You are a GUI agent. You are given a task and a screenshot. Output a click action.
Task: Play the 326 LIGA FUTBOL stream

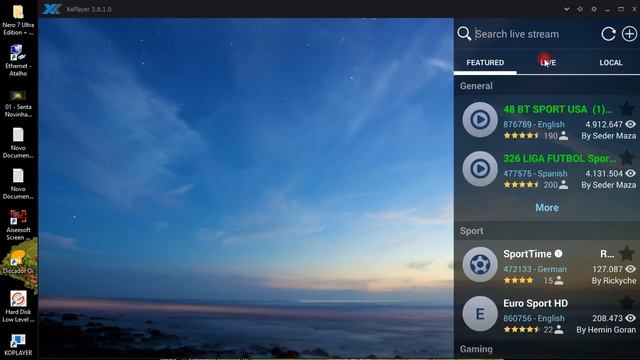point(480,169)
